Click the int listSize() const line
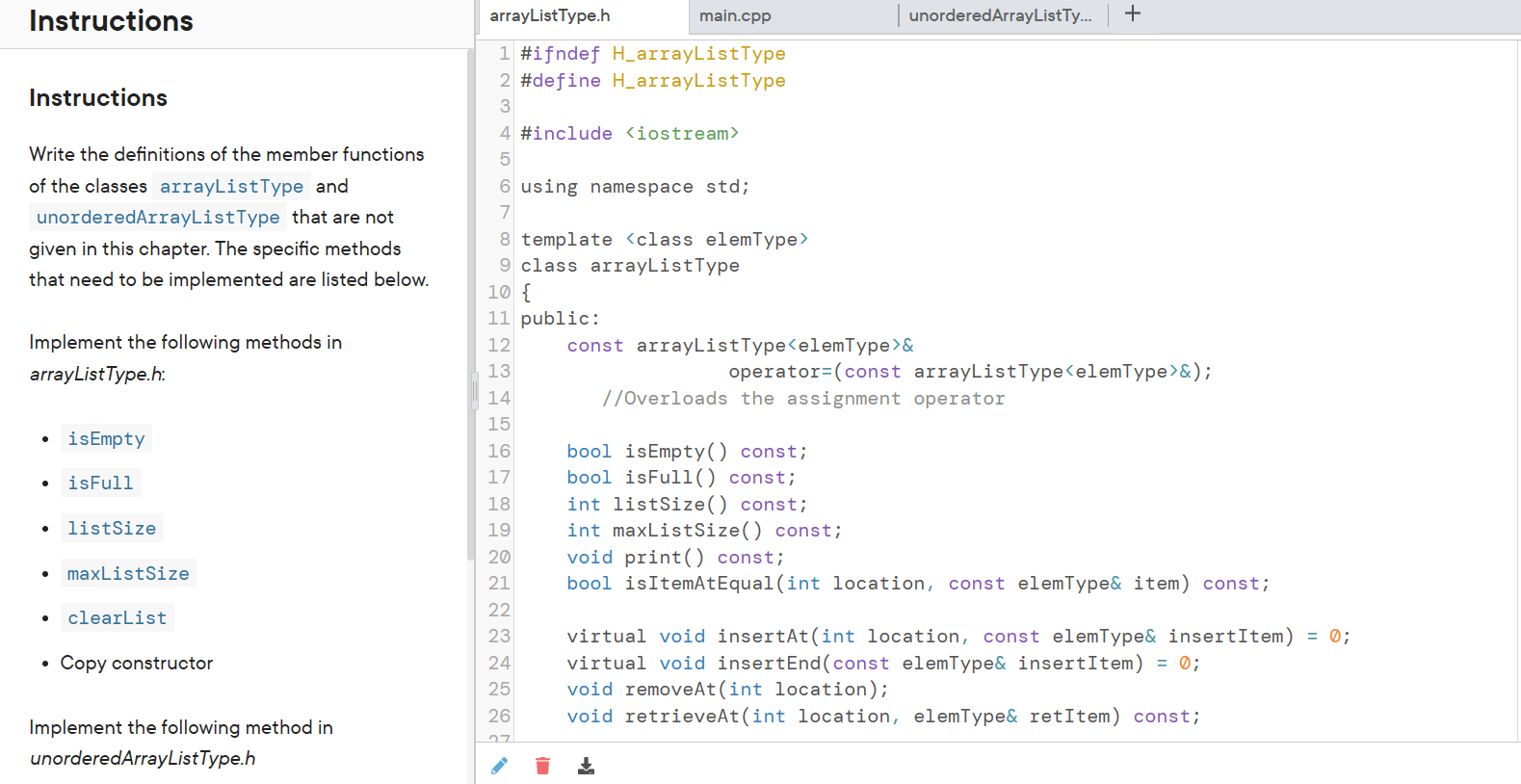 [687, 504]
